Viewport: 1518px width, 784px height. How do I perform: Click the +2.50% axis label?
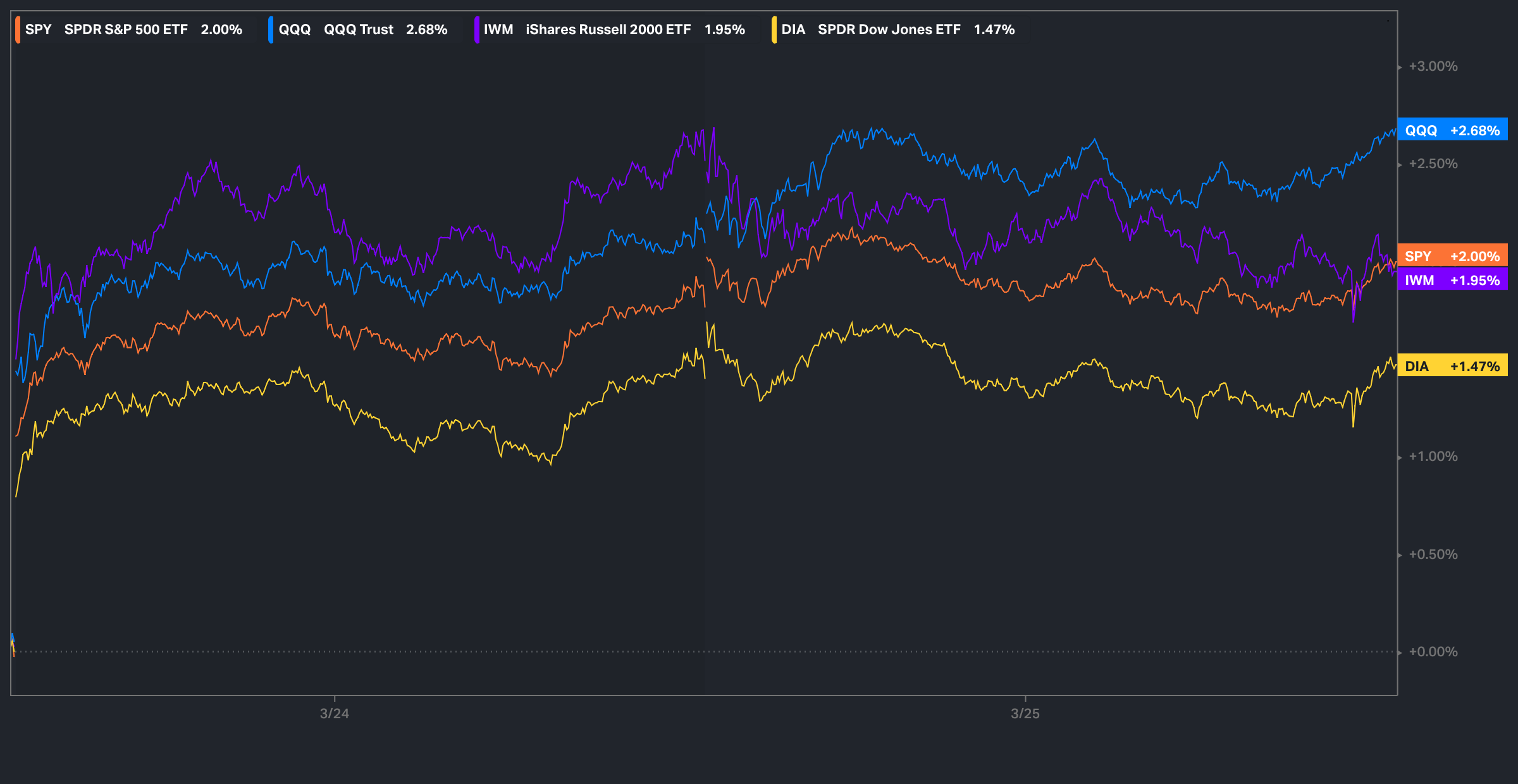1433,164
